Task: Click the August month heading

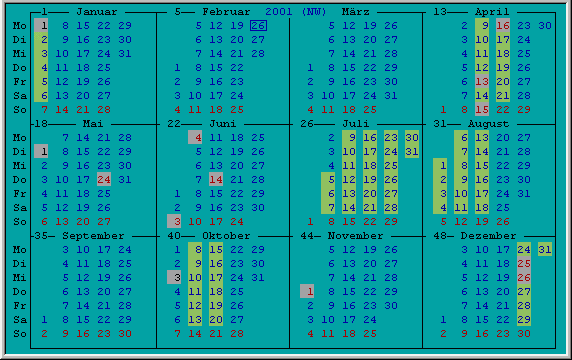Action: (489, 124)
